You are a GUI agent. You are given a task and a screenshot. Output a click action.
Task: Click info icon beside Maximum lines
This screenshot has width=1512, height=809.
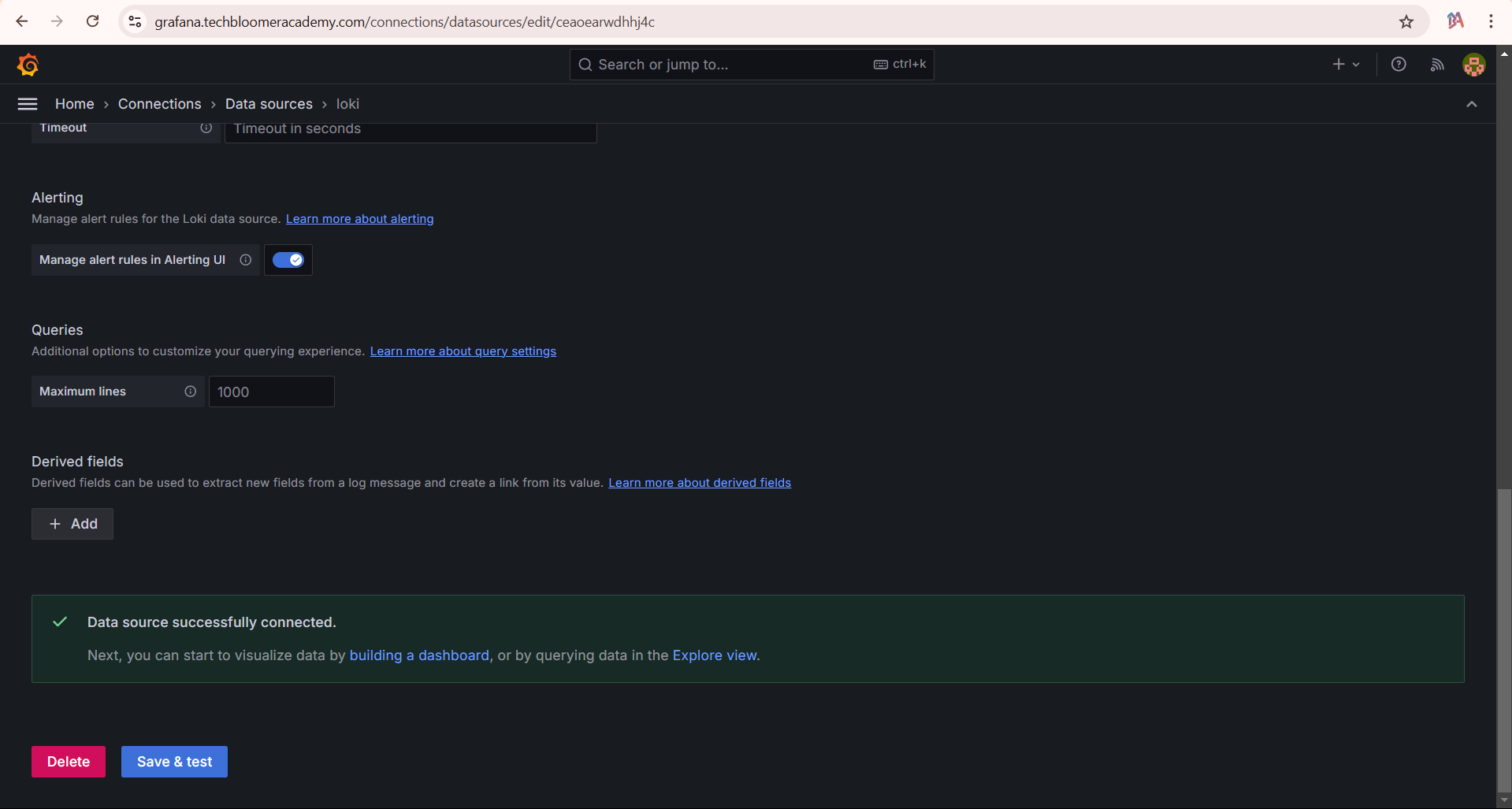pos(190,392)
